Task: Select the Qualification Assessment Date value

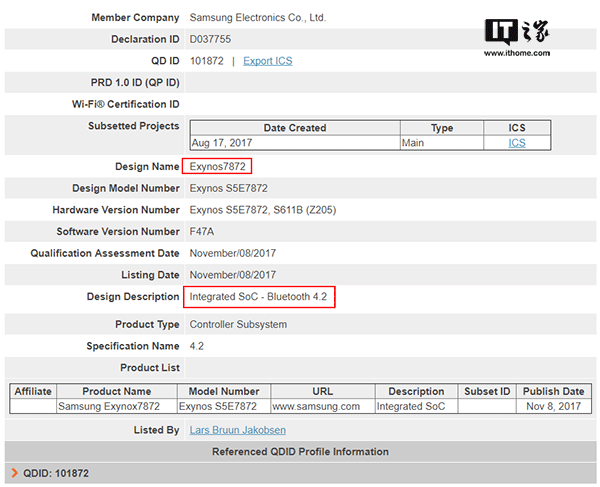Action: click(x=233, y=253)
